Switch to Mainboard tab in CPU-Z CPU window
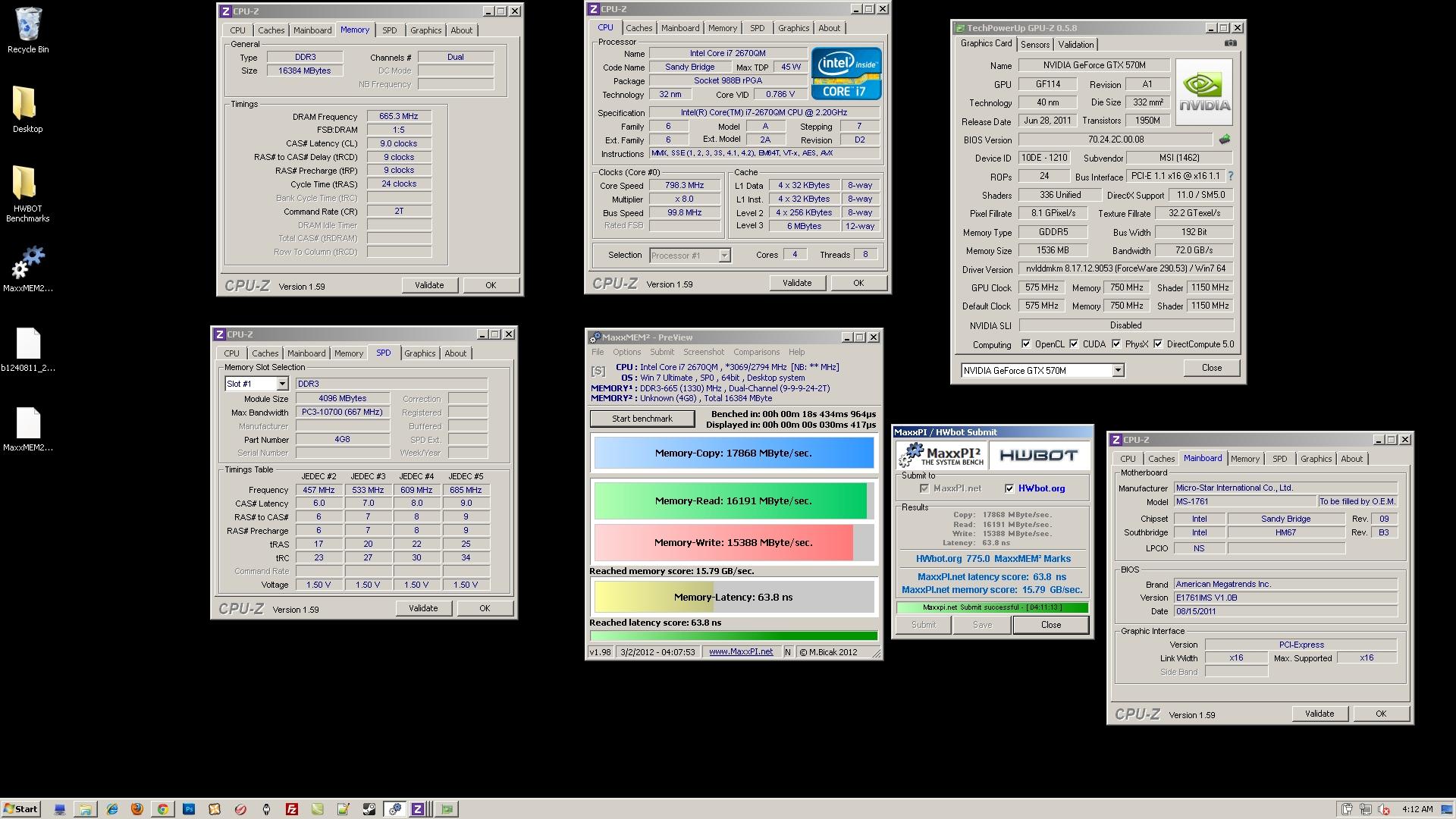 tap(680, 28)
